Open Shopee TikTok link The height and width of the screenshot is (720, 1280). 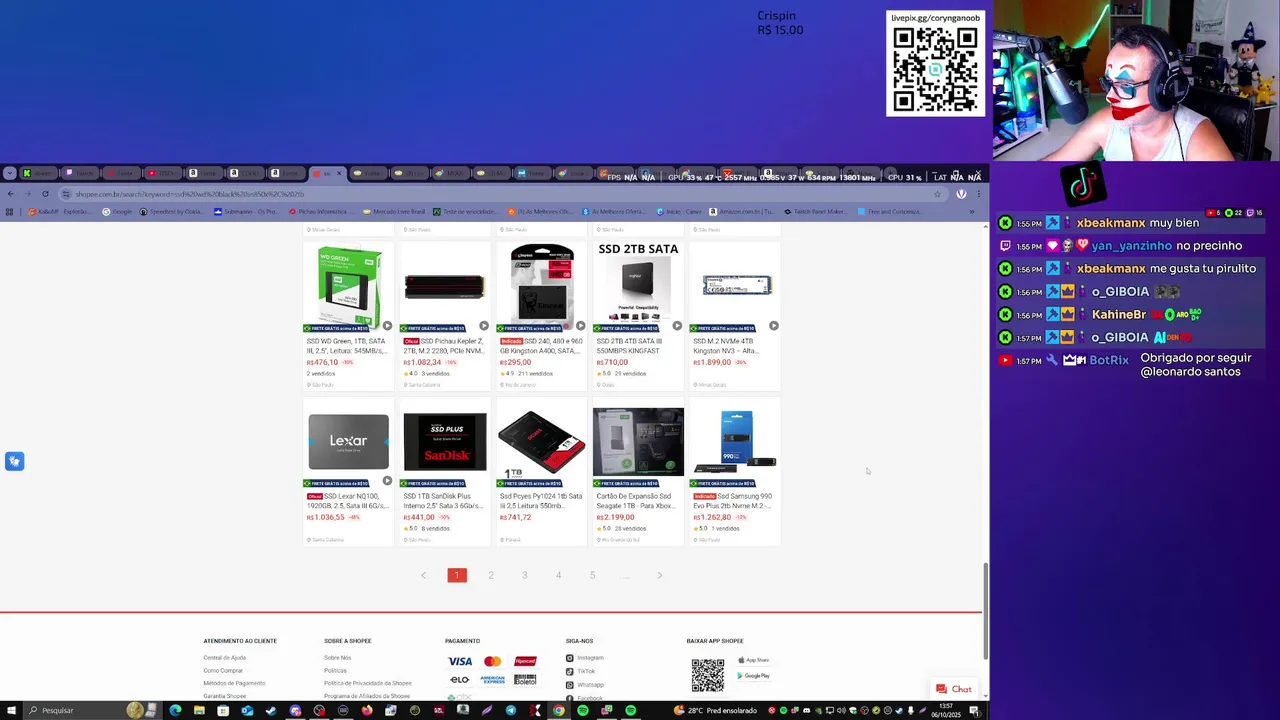click(x=580, y=671)
